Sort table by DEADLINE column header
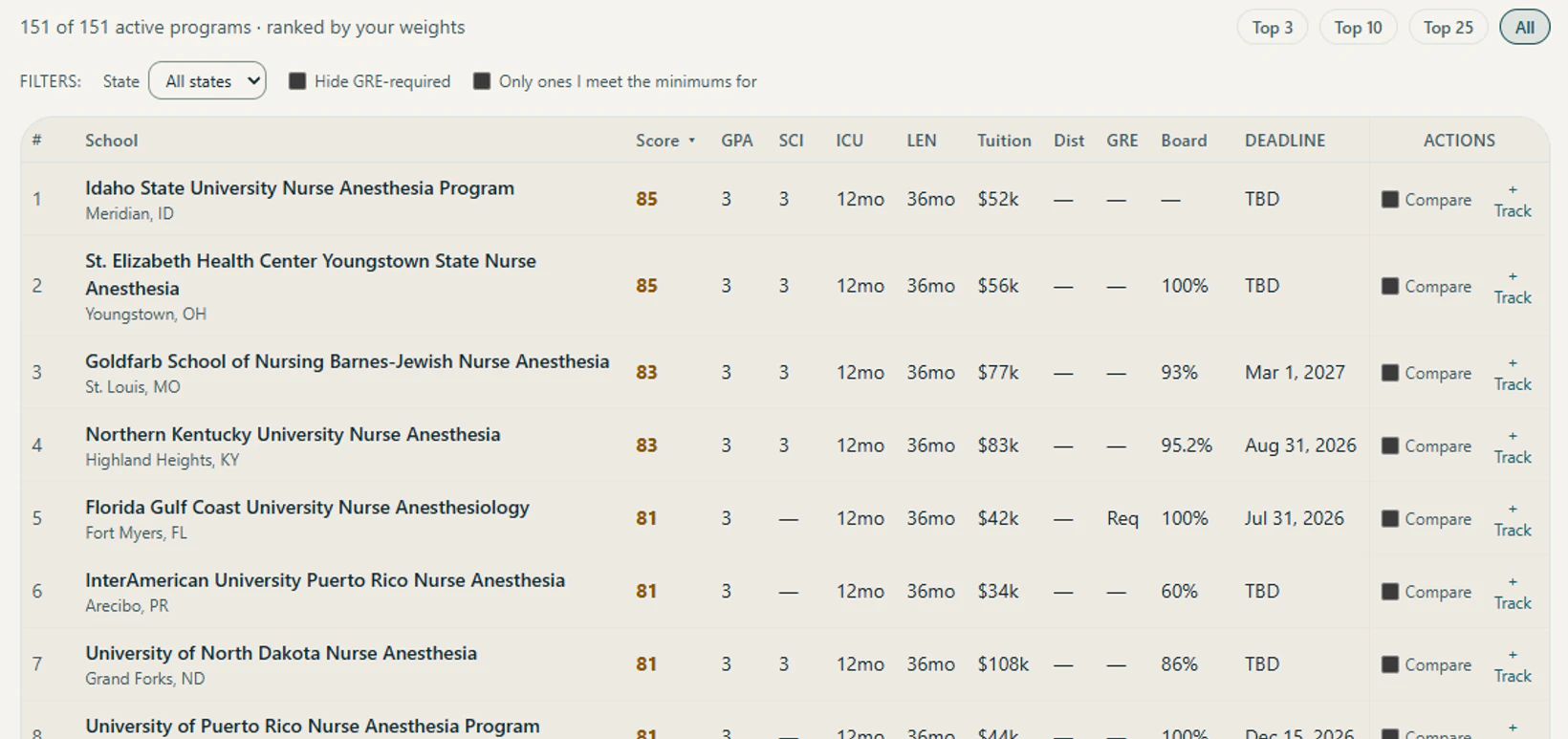 (x=1285, y=141)
